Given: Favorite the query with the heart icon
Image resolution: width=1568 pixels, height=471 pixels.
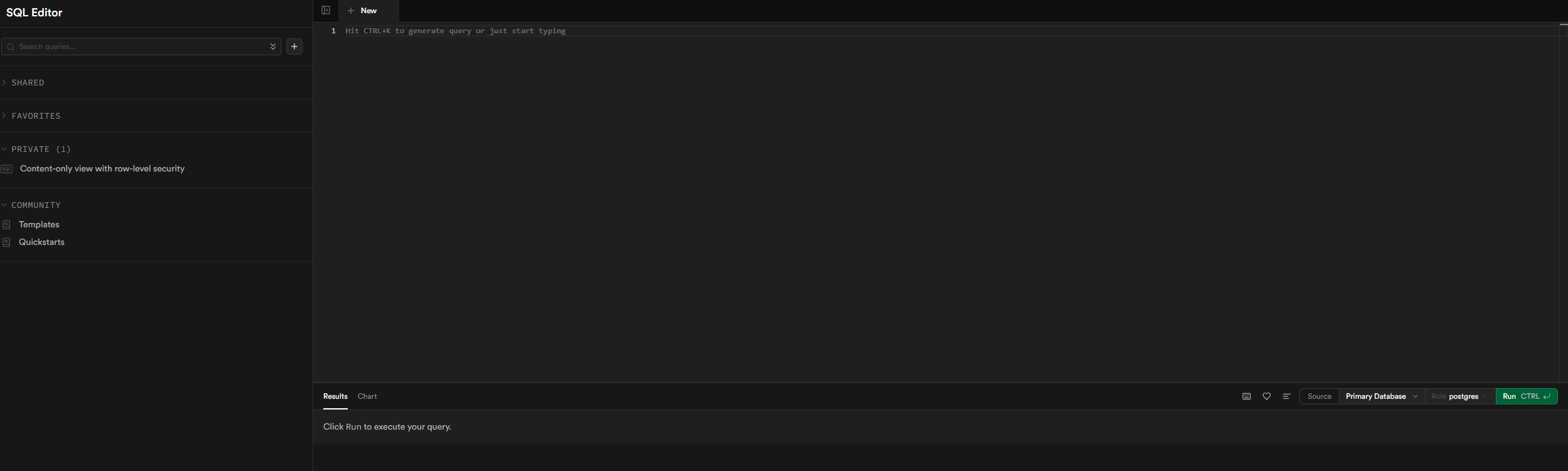Looking at the screenshot, I should tap(1267, 396).
